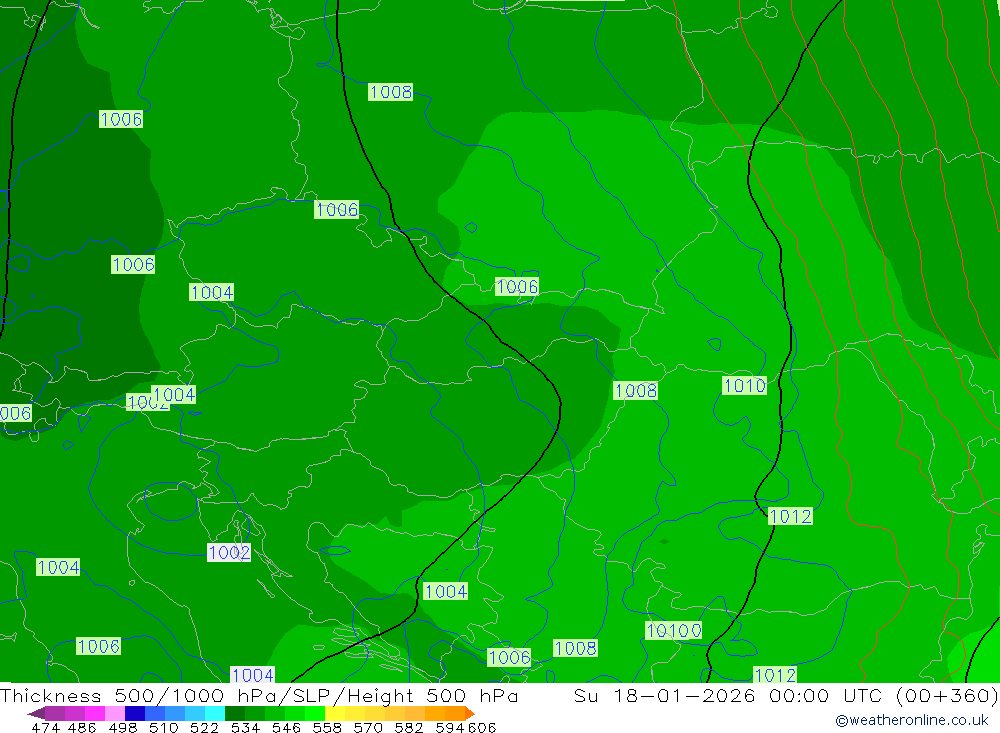The height and width of the screenshot is (733, 1000).
Task: Click the map title 'Thickness 500/1000 hPa/SLP/Height 500 hPa'
Action: 259,695
